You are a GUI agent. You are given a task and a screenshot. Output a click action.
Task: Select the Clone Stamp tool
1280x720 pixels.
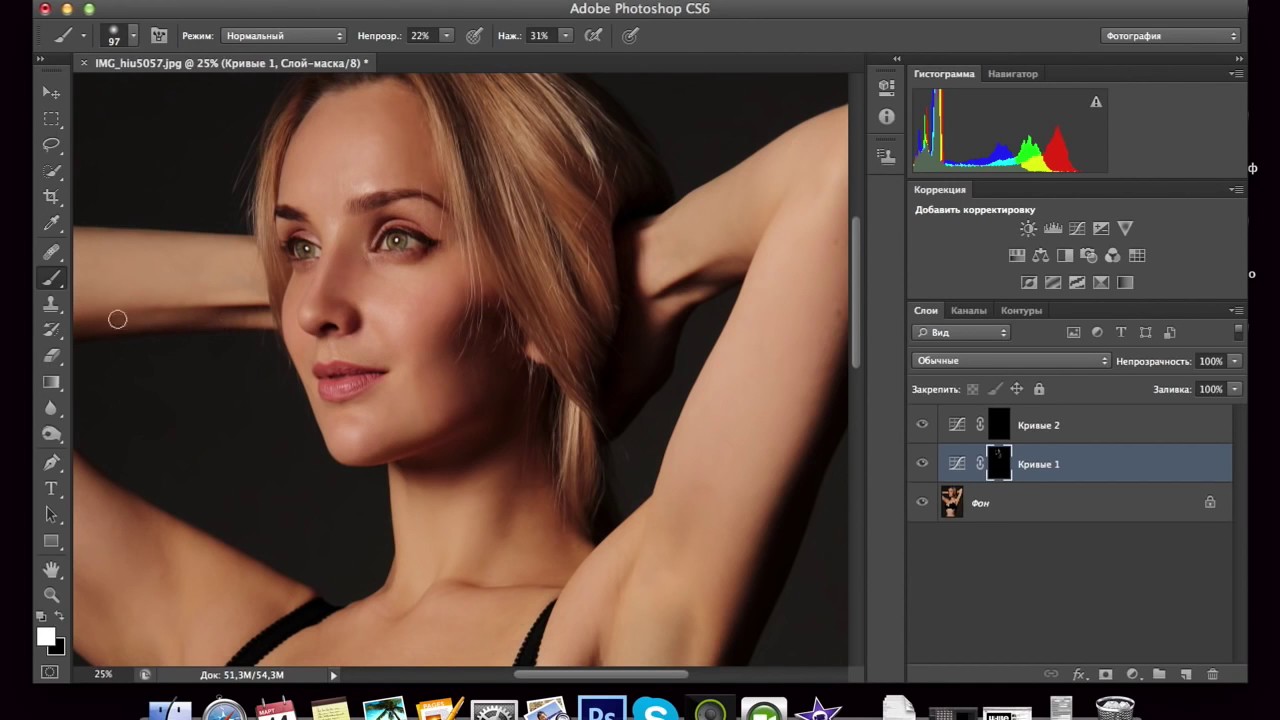(51, 304)
